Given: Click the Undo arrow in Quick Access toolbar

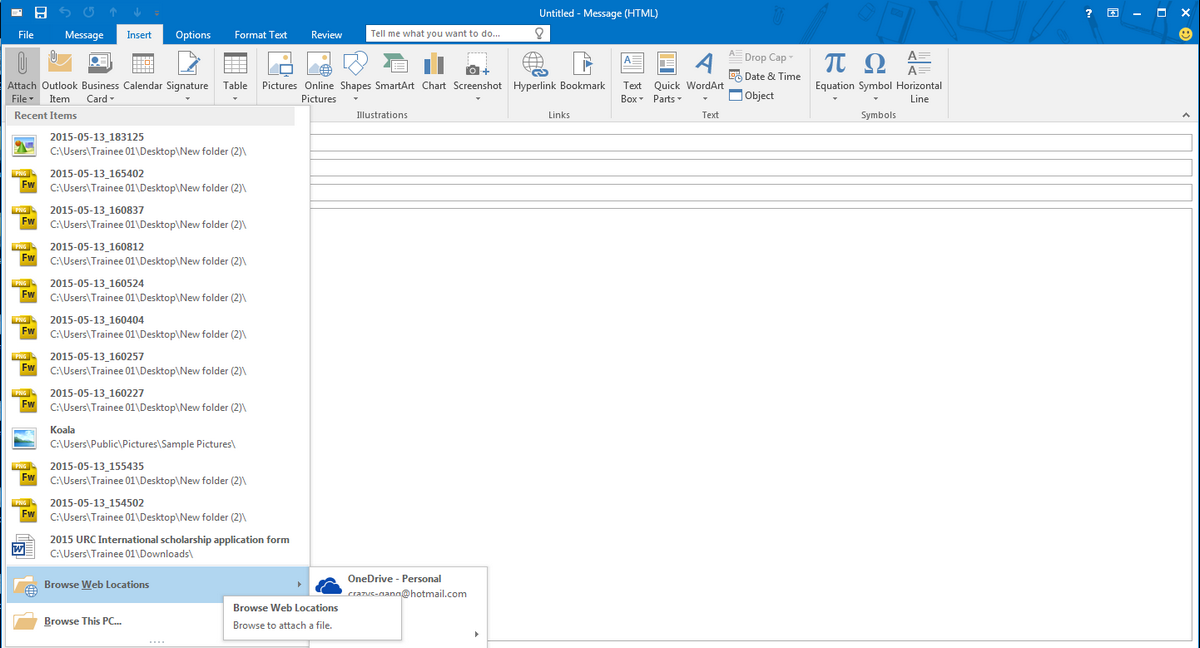Looking at the screenshot, I should 64,12.
